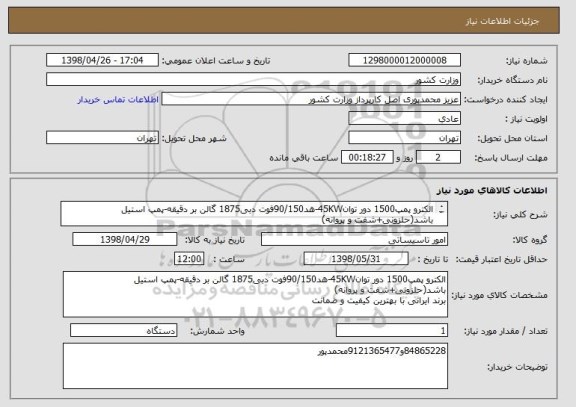Click the request creator field عزیز محمدپوری

tap(311, 99)
